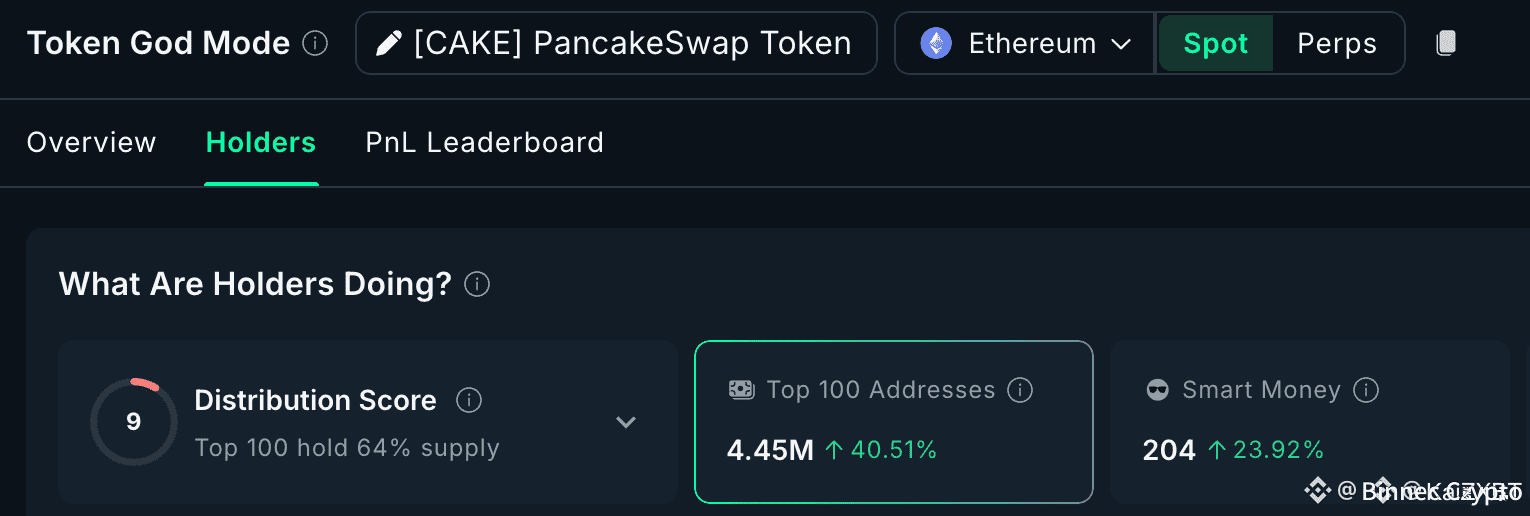This screenshot has width=1530, height=516.
Task: Click pencil edit icon for CAKE token
Action: pos(388,44)
